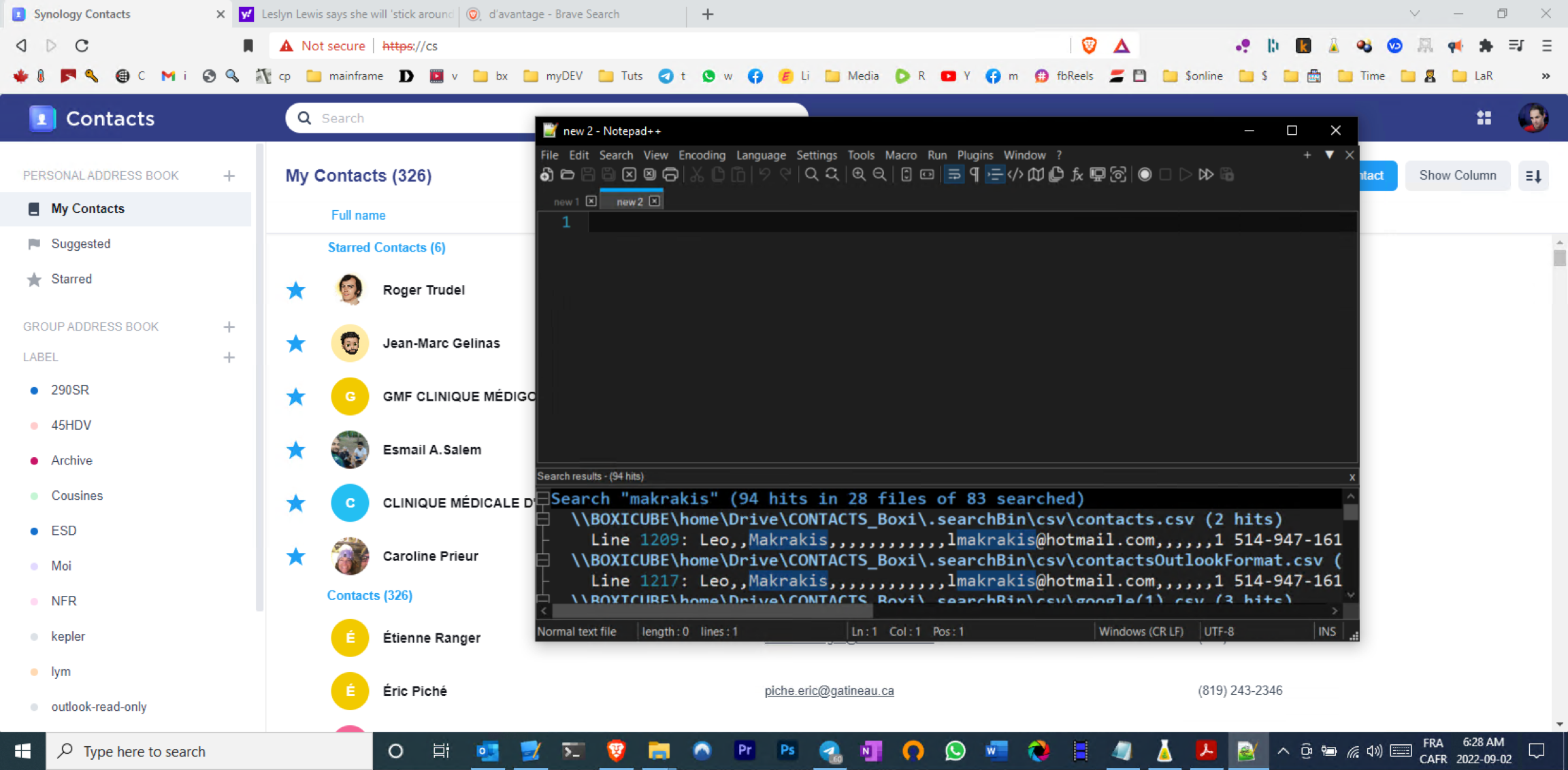Open the Synology apps grid icon
The image size is (1568, 770).
click(x=1484, y=118)
